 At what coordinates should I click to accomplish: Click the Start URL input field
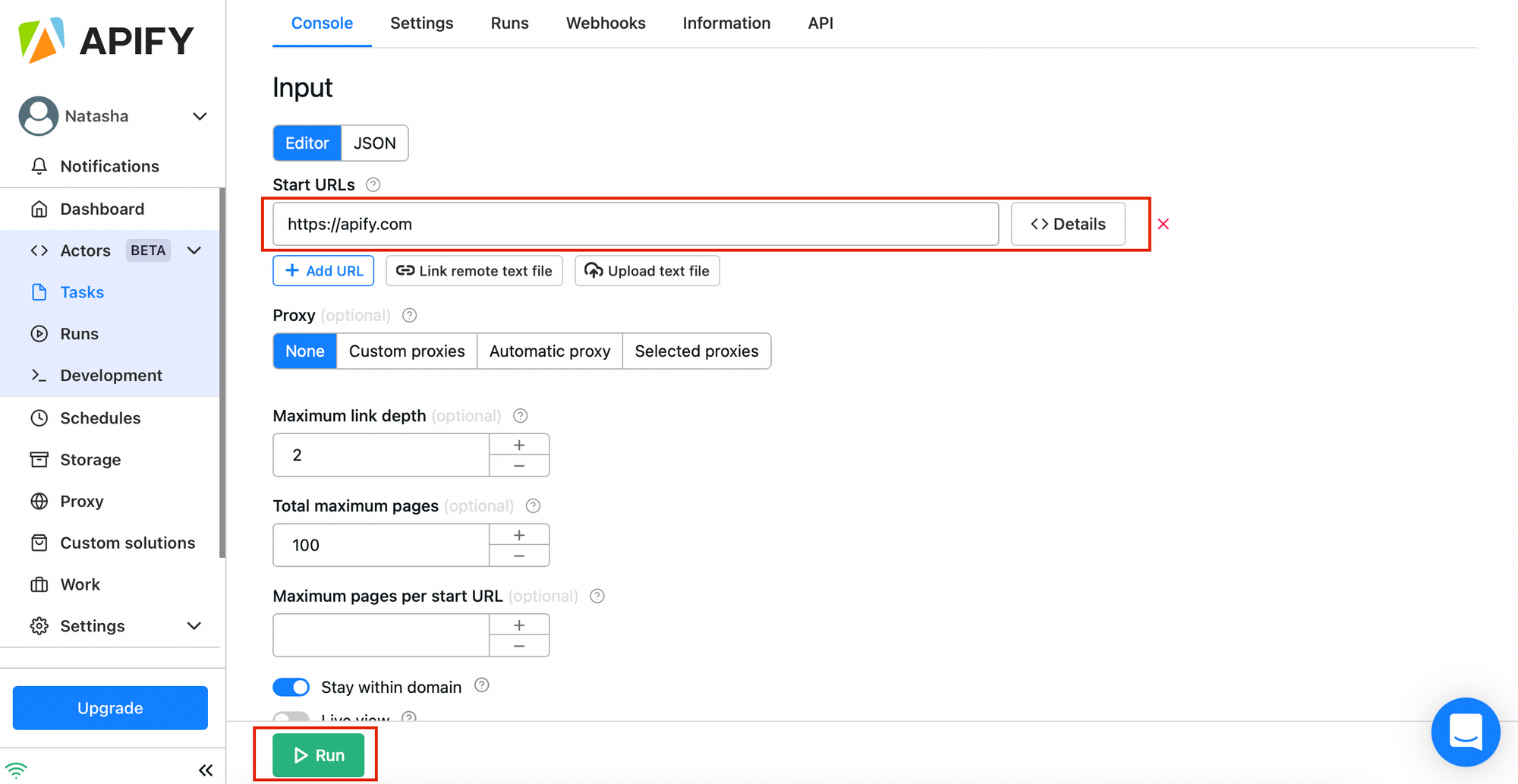636,224
